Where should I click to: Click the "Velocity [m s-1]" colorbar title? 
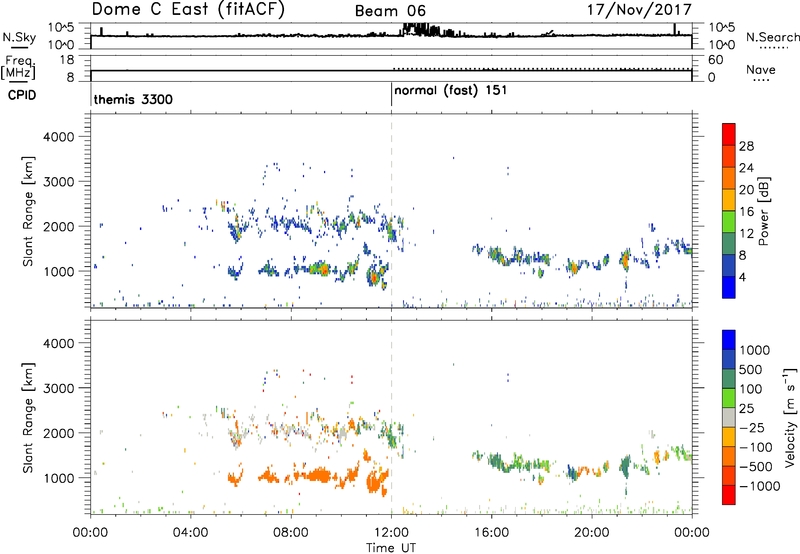click(x=790, y=417)
